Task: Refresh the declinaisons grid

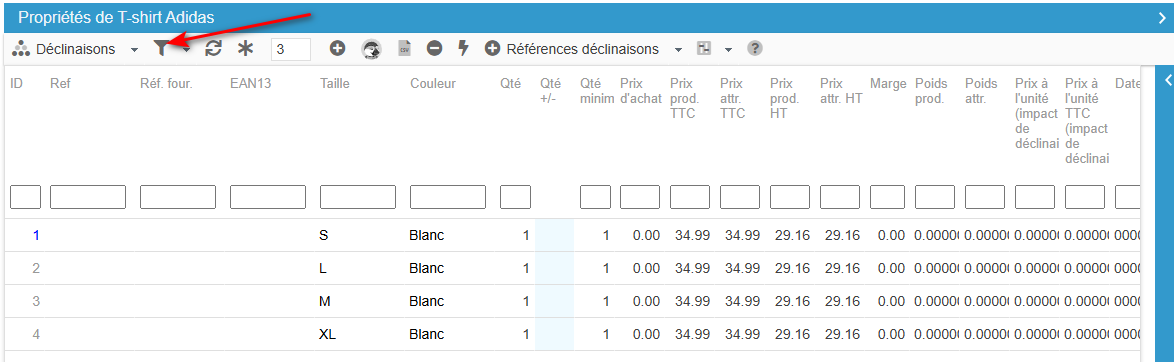Action: (213, 49)
